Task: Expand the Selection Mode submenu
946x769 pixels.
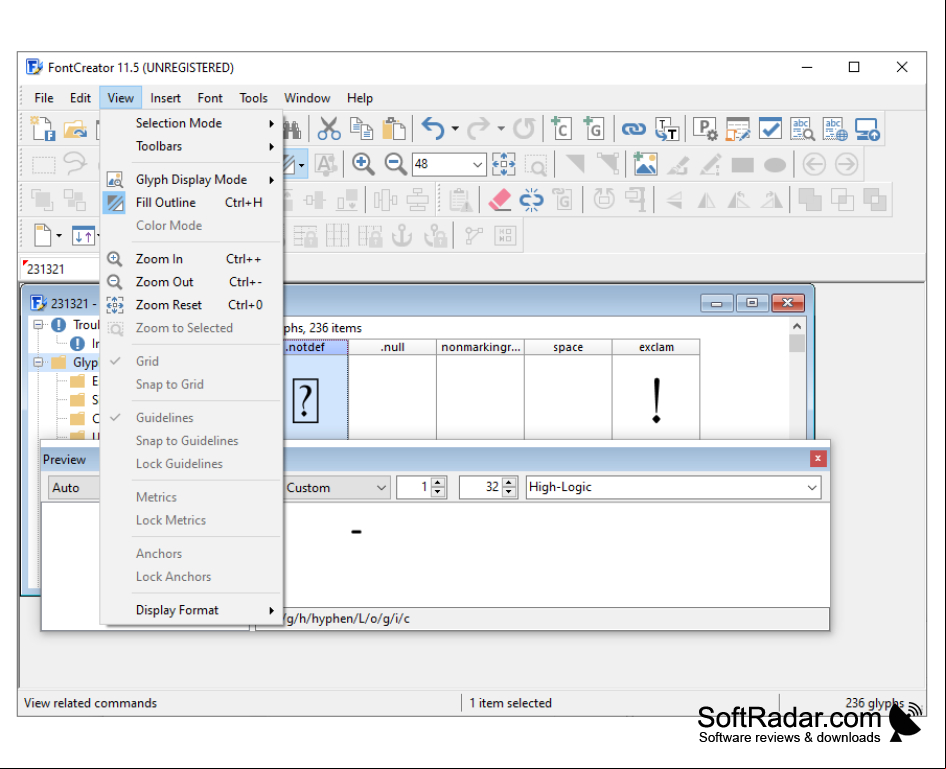Action: [191, 123]
